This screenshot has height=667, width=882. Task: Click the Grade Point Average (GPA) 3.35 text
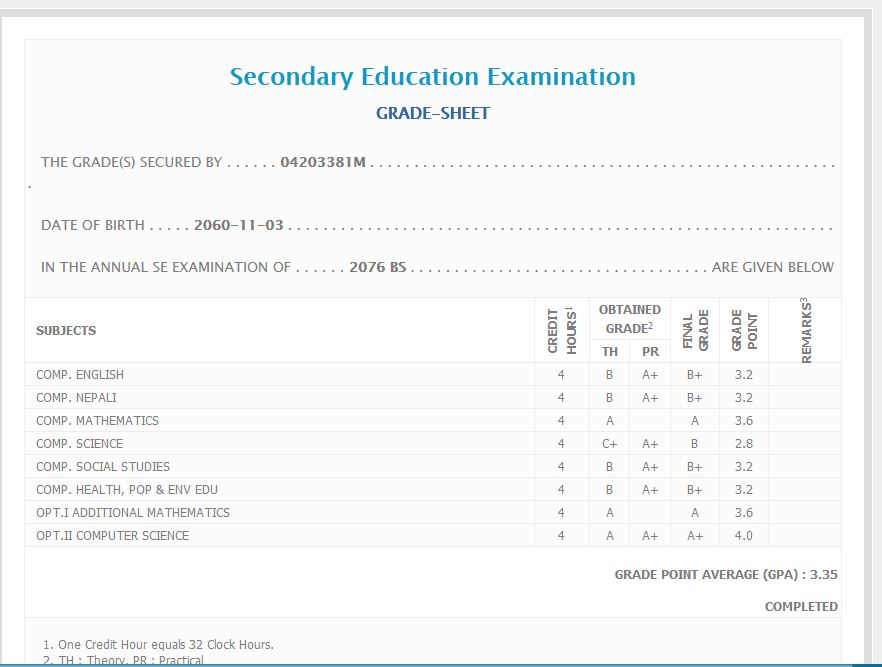(x=725, y=575)
